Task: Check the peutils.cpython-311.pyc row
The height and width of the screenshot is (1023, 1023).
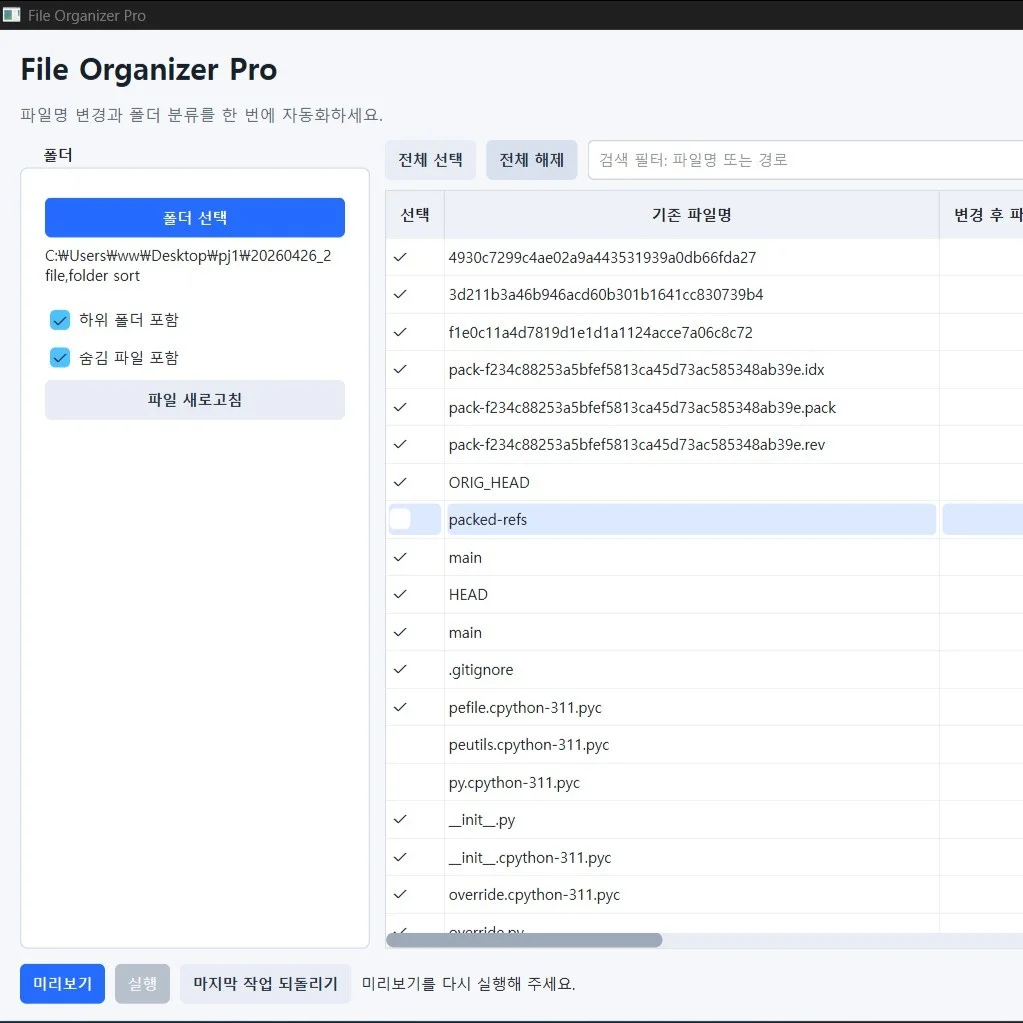Action: [x=400, y=744]
